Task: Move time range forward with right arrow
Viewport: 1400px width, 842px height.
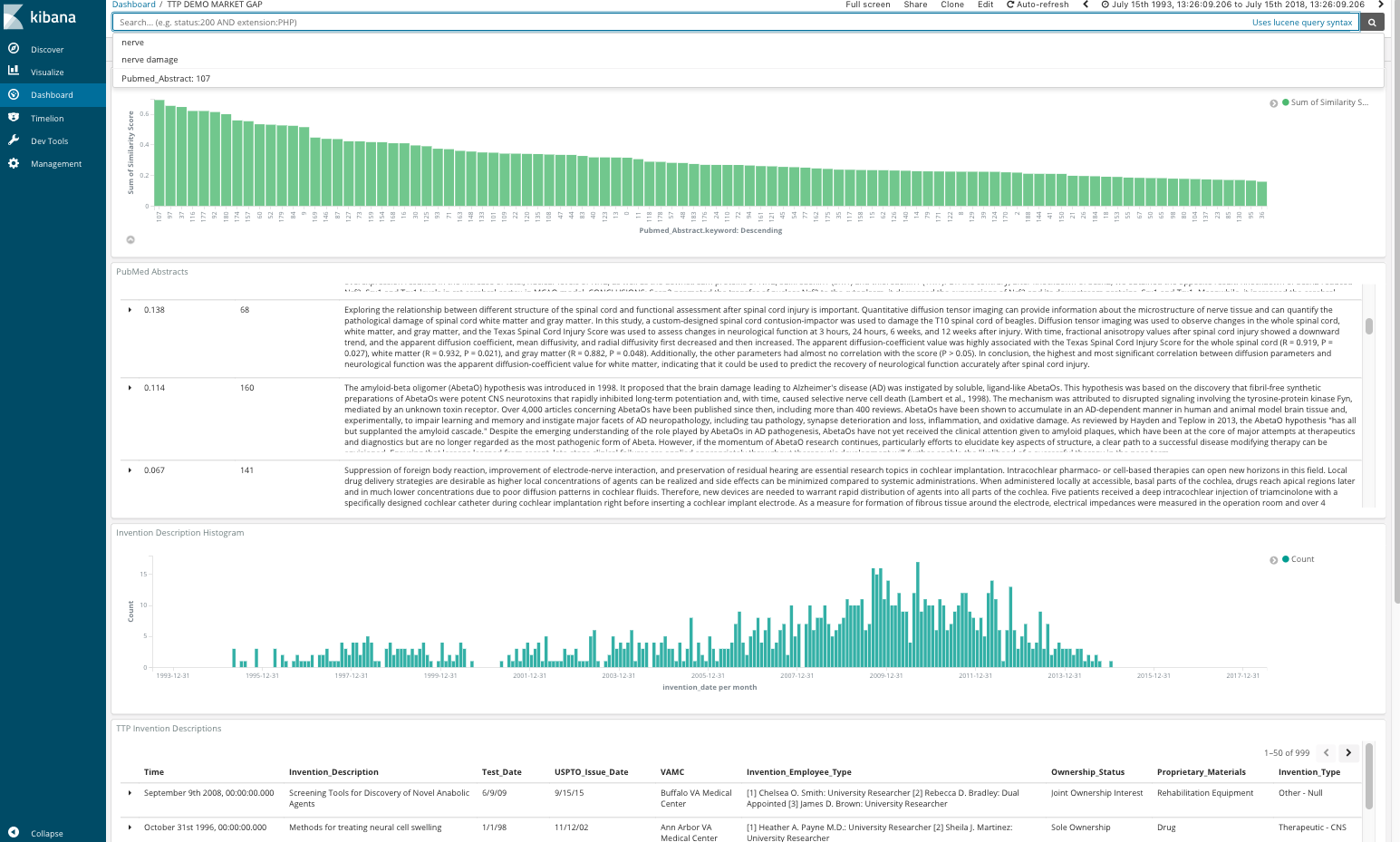Action: [1381, 5]
